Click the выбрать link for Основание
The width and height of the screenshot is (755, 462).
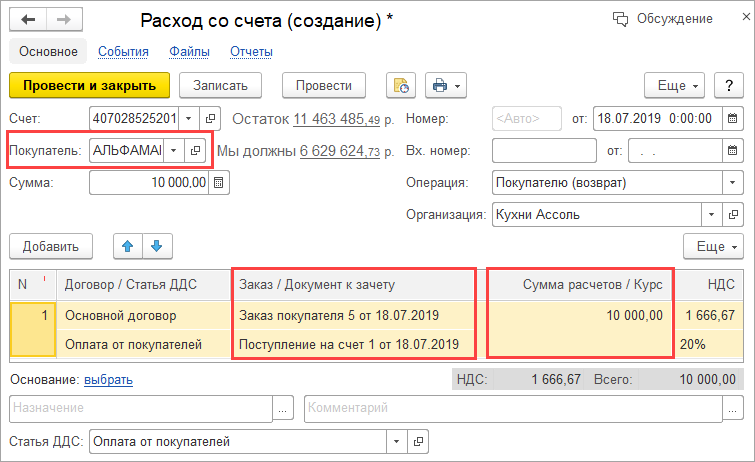pos(108,380)
